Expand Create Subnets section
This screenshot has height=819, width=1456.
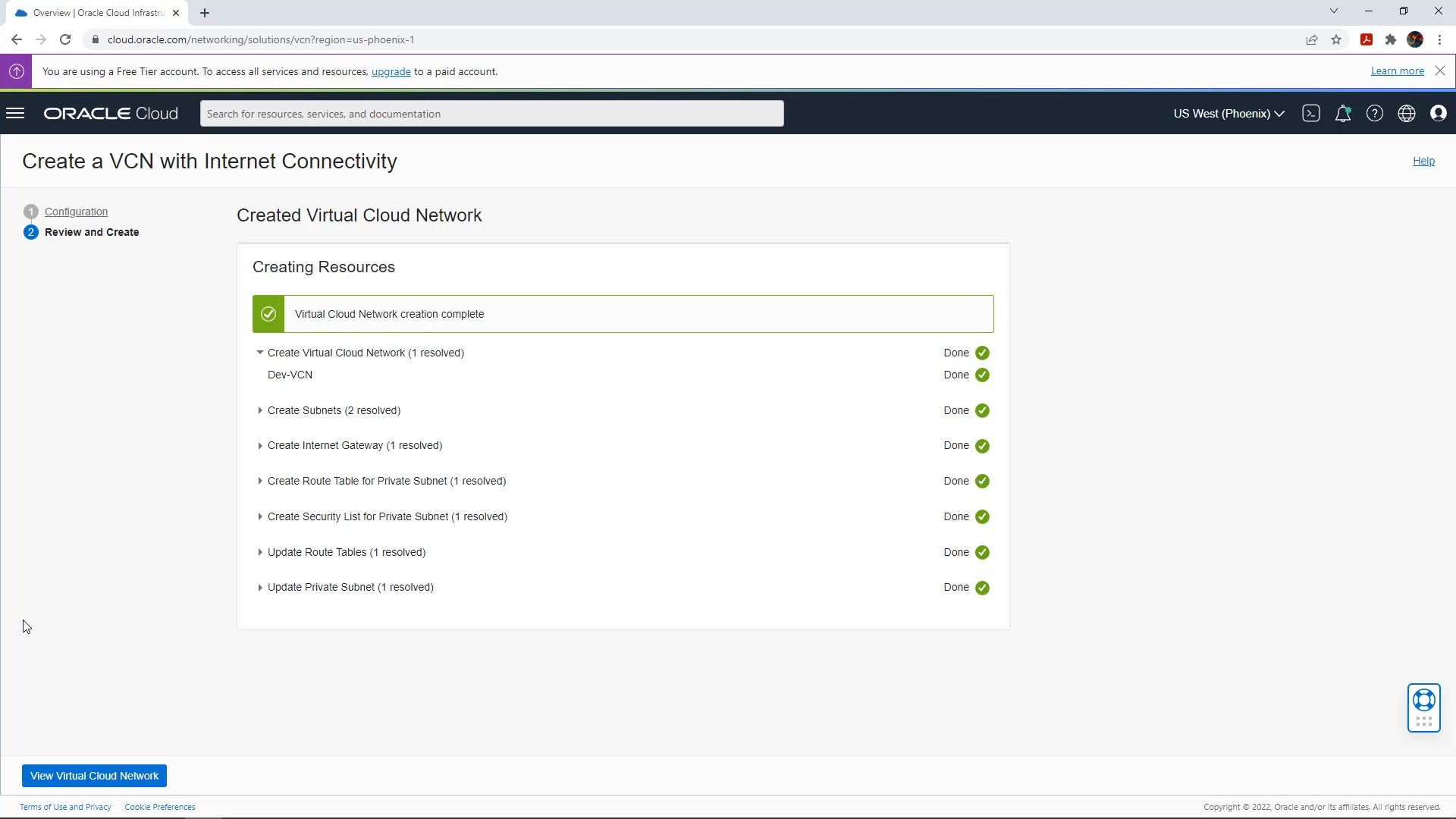[x=260, y=410]
